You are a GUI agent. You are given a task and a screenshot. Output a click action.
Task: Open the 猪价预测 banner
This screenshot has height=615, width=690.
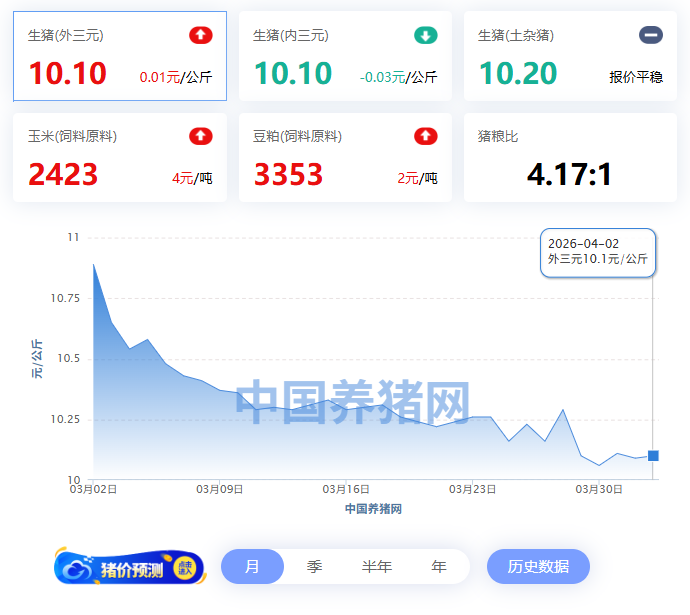130,568
